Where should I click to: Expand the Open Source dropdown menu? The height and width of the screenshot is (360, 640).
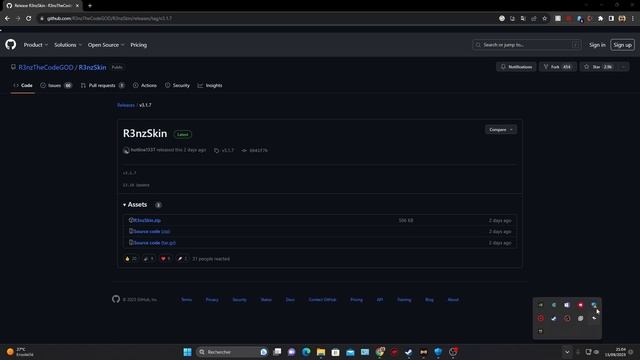(106, 45)
